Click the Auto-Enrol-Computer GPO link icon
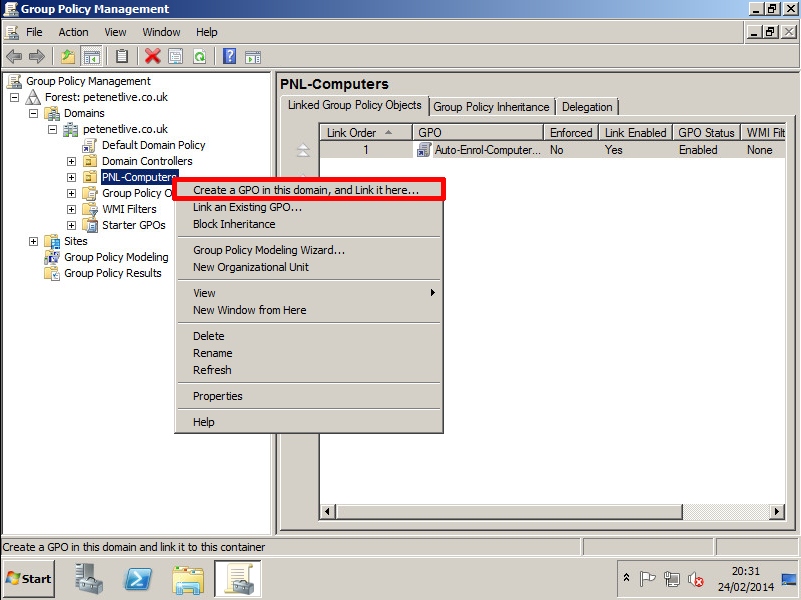The width and height of the screenshot is (801, 600). point(424,150)
